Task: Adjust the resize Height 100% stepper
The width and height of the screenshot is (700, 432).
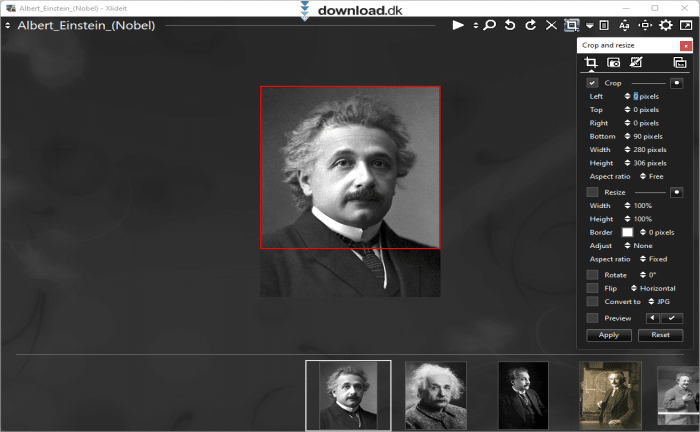Action: coord(627,219)
